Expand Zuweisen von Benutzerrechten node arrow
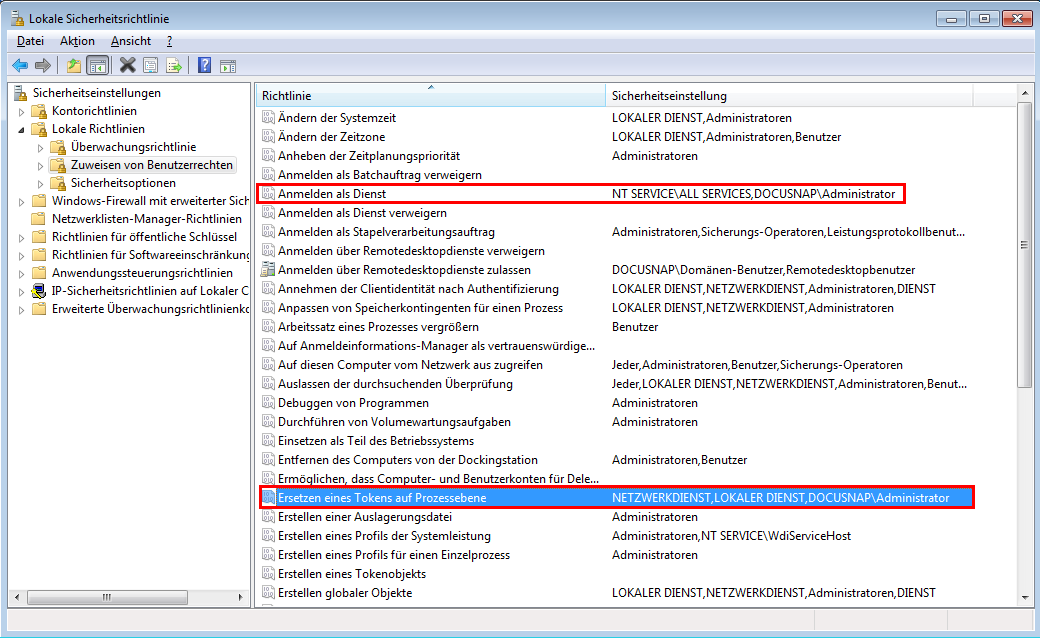The width and height of the screenshot is (1040, 638). (40, 165)
